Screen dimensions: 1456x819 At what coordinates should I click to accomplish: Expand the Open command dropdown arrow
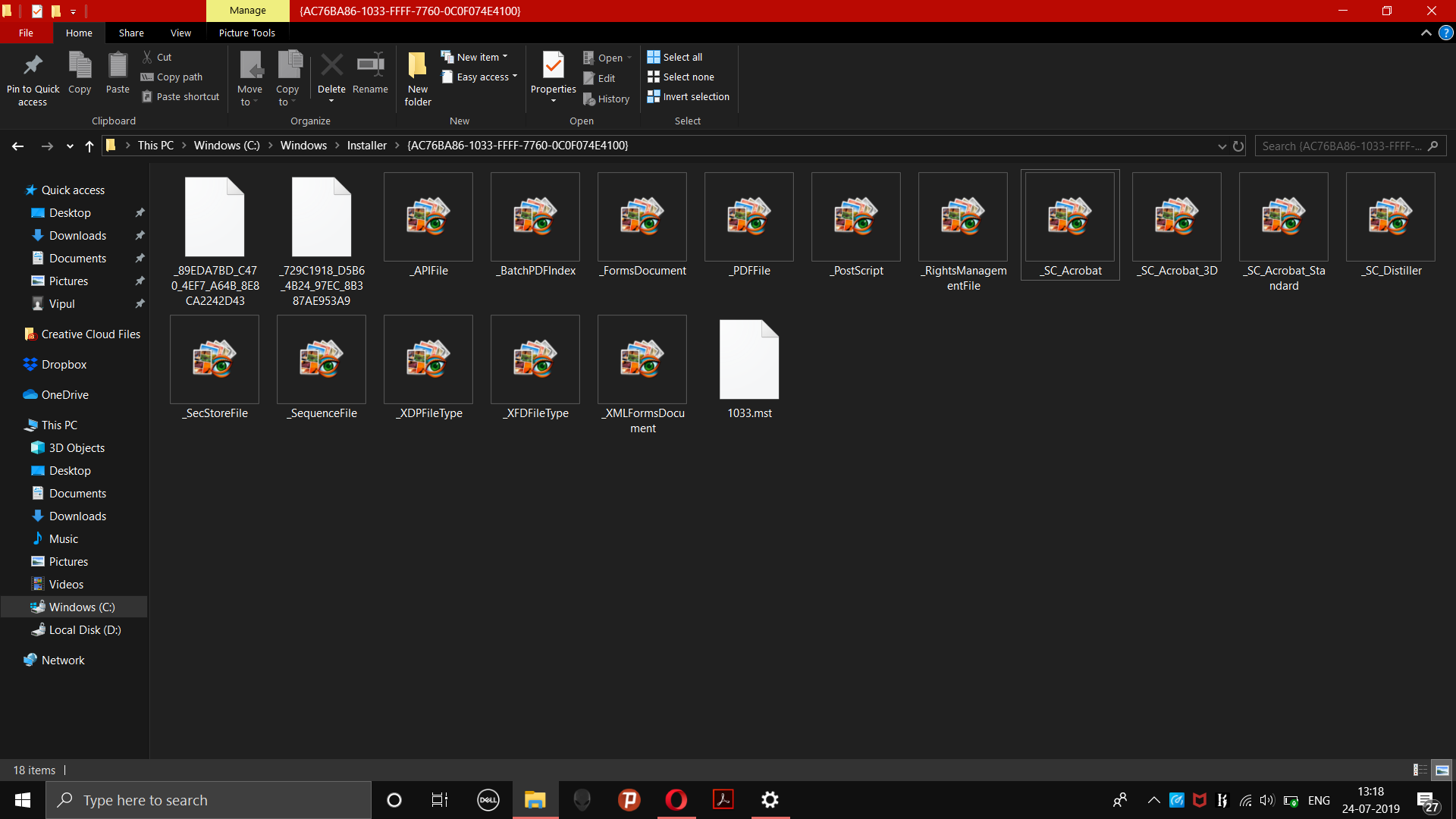click(629, 58)
